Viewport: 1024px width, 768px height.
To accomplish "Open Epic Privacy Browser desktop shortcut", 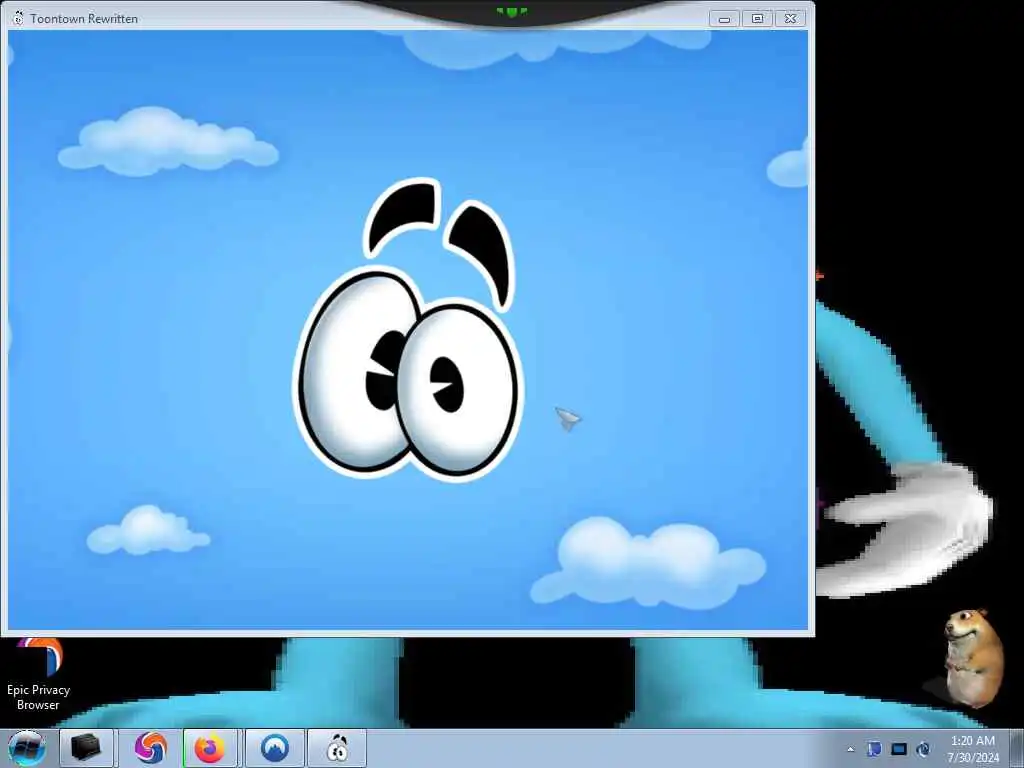I will point(38,676).
